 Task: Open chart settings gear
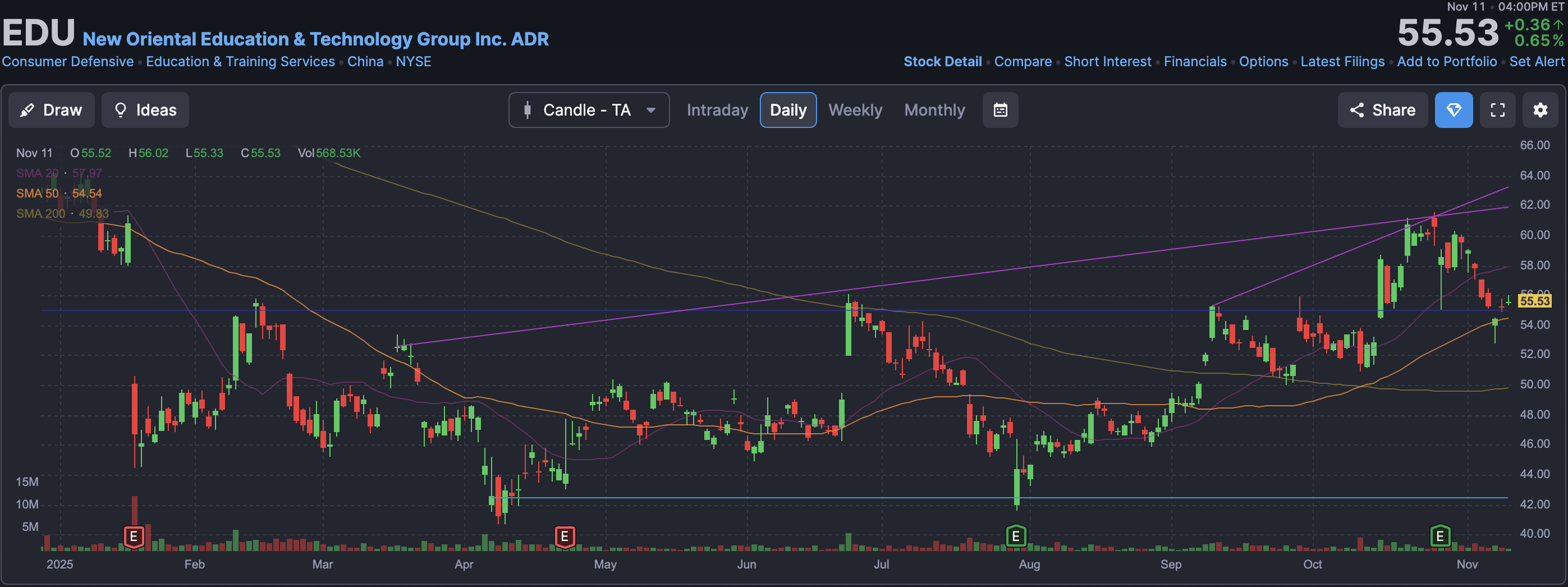(x=1540, y=109)
